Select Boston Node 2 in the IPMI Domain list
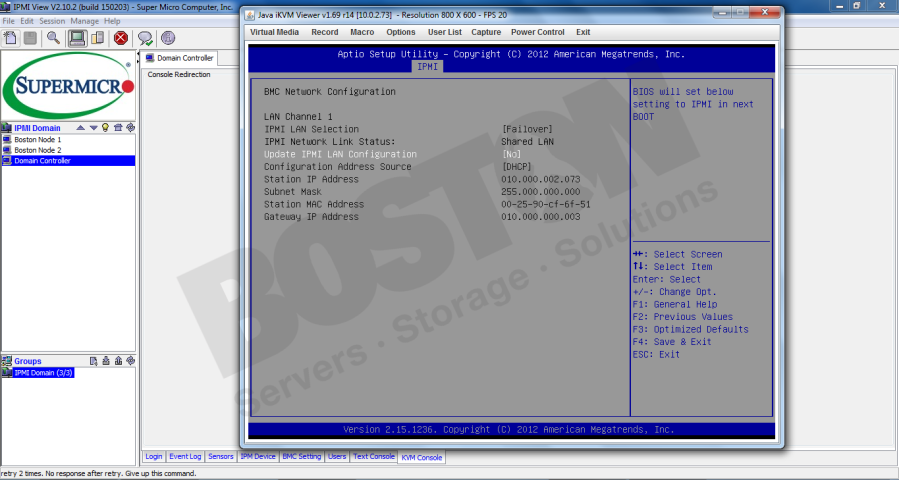The height and width of the screenshot is (480, 899). [x=37, y=150]
